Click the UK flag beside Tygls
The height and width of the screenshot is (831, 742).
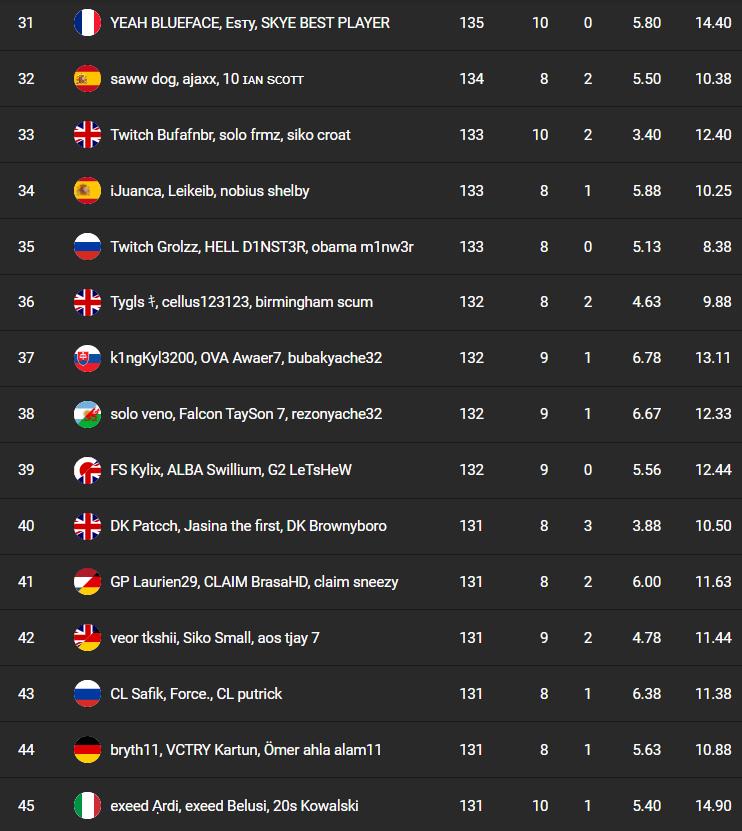(x=88, y=302)
